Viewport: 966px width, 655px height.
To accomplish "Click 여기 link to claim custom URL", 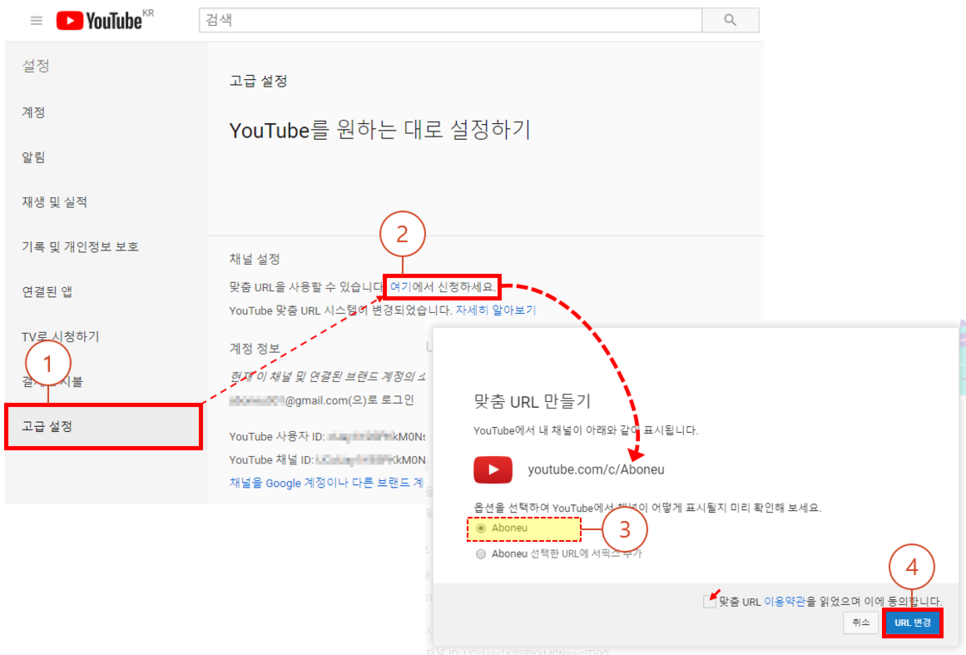I will (x=400, y=287).
